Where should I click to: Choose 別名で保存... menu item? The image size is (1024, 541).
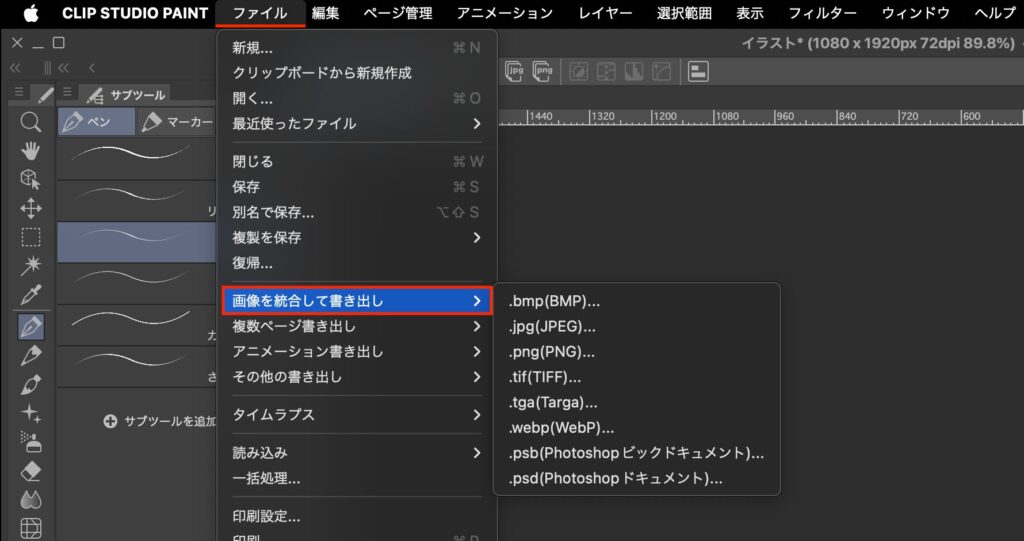(357, 212)
